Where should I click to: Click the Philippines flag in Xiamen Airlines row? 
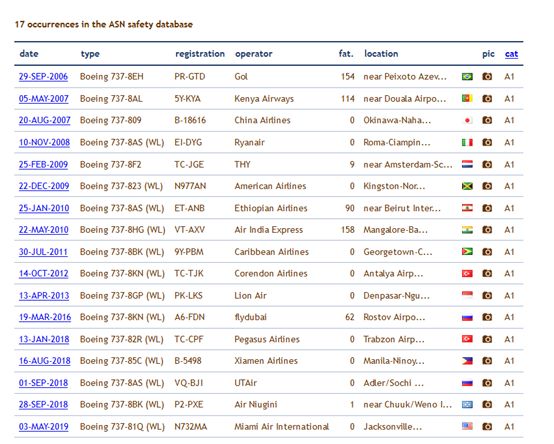click(x=467, y=361)
